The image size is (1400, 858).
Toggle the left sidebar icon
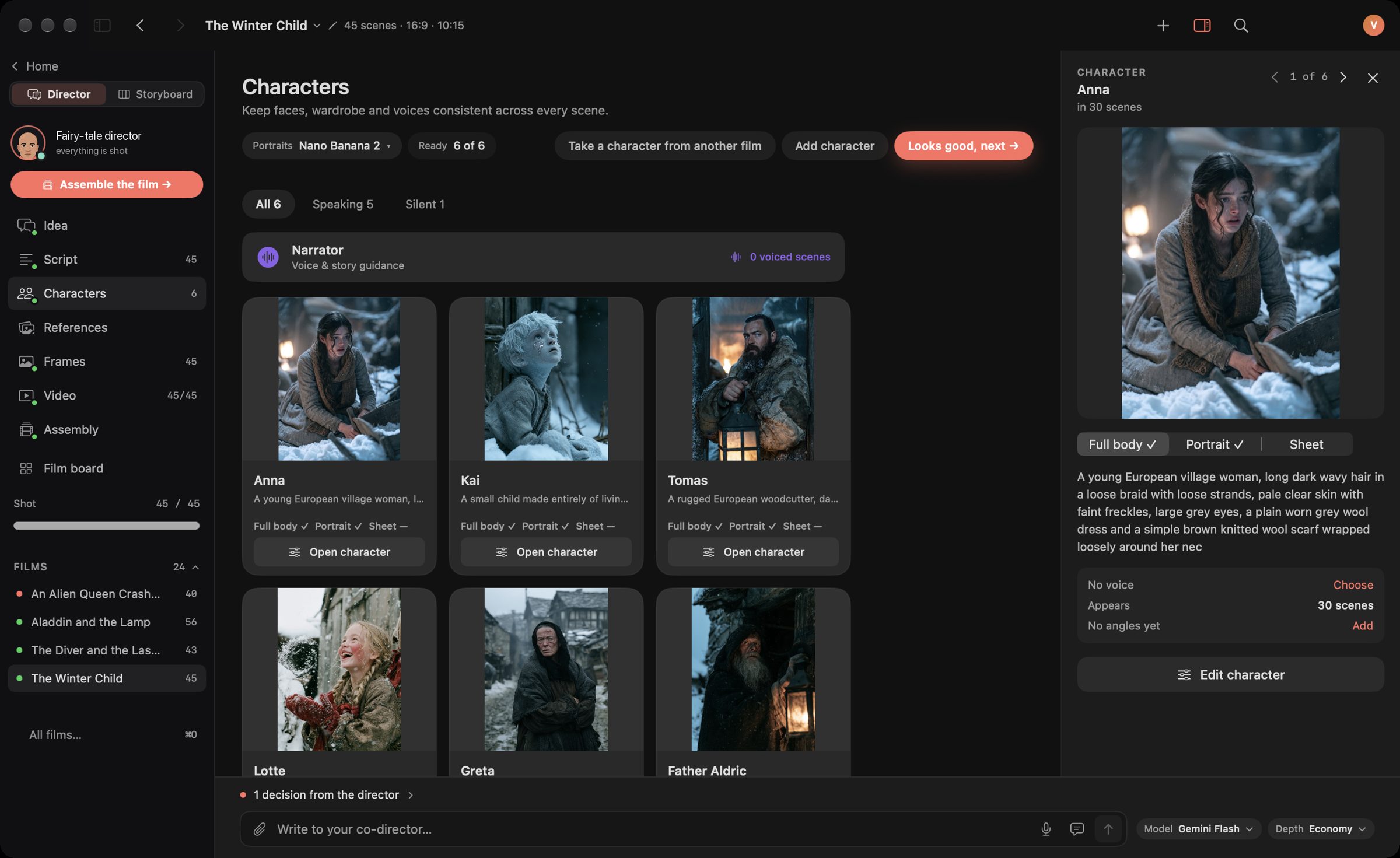[x=102, y=25]
